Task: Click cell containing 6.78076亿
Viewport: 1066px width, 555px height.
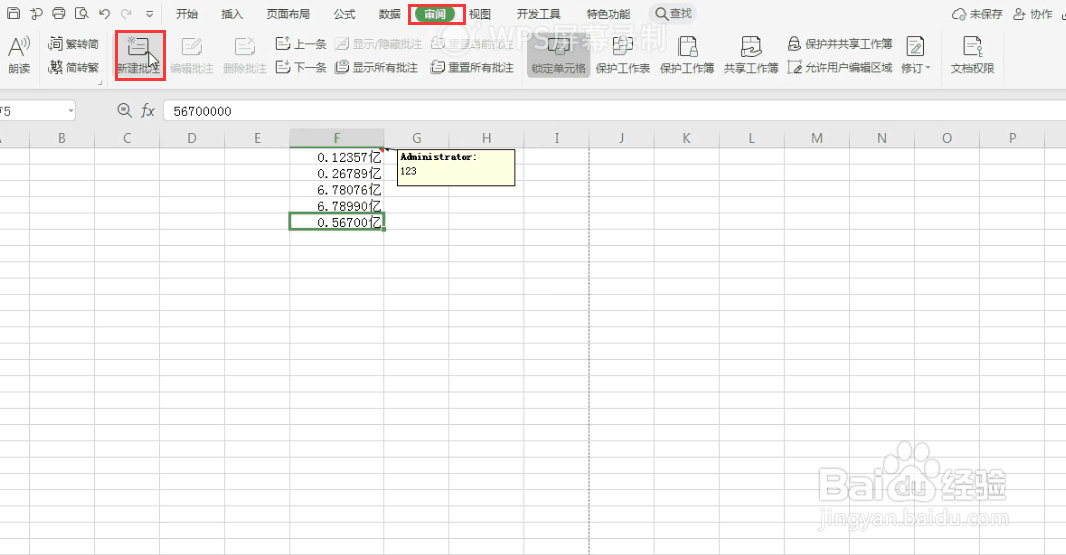Action: click(337, 190)
